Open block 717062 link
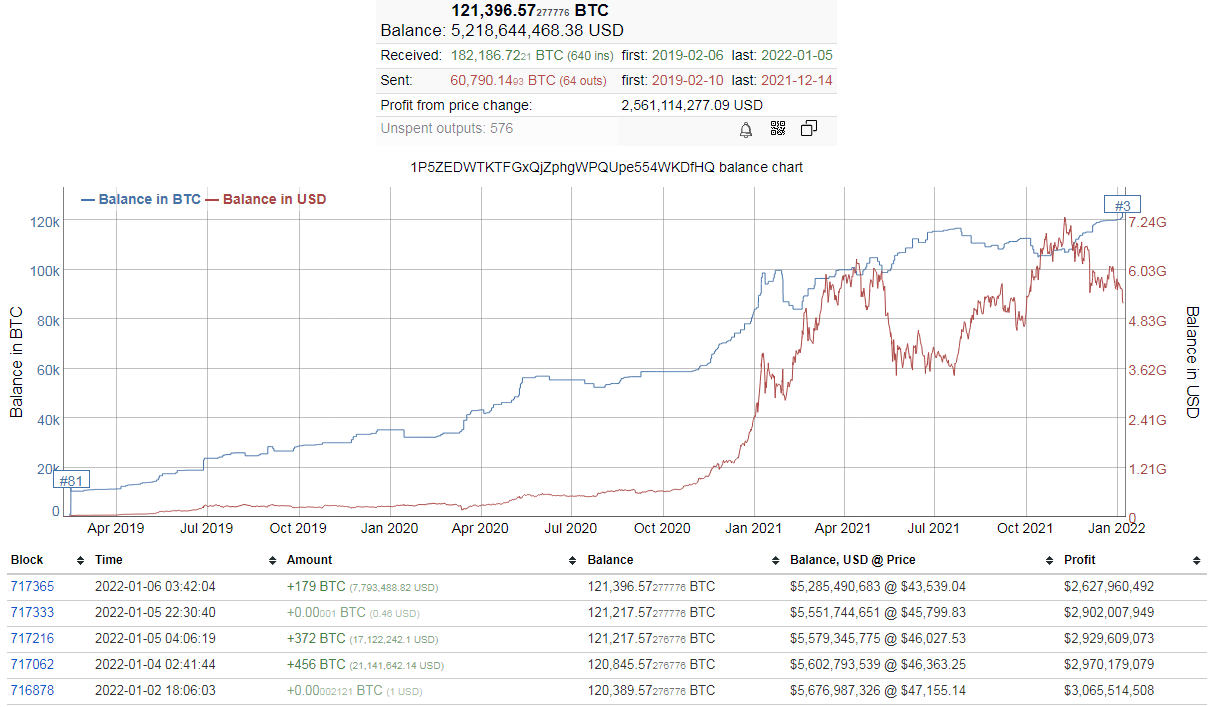Viewport: 1216px width, 707px height. (x=32, y=664)
